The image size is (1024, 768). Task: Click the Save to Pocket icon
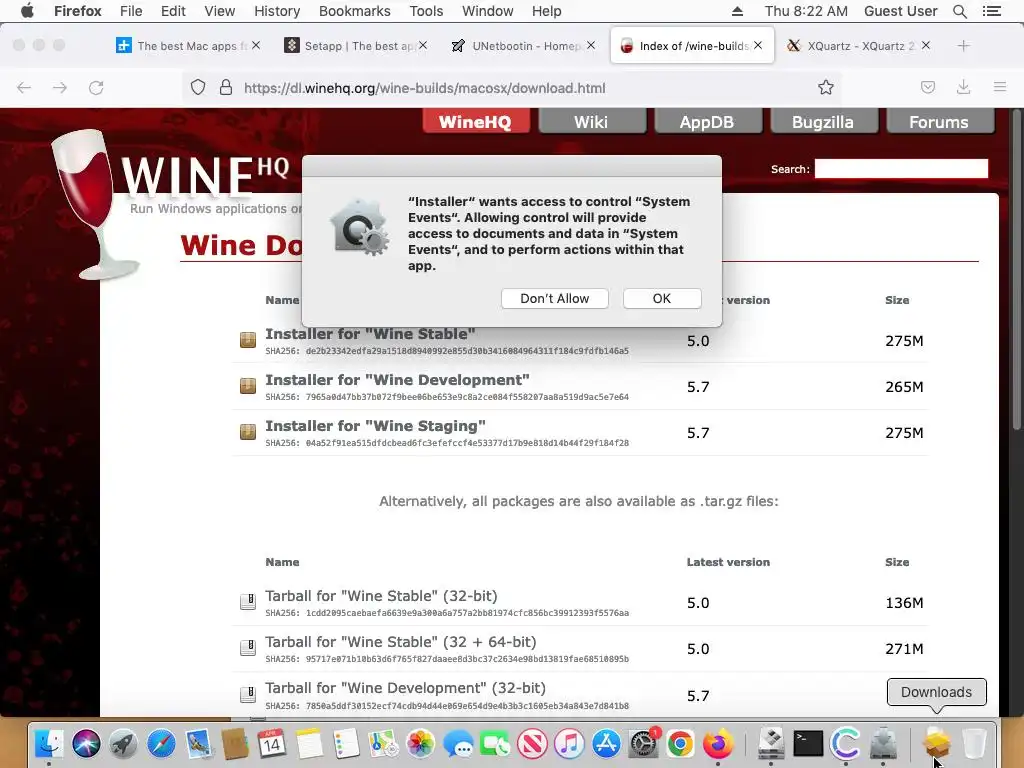[928, 88]
